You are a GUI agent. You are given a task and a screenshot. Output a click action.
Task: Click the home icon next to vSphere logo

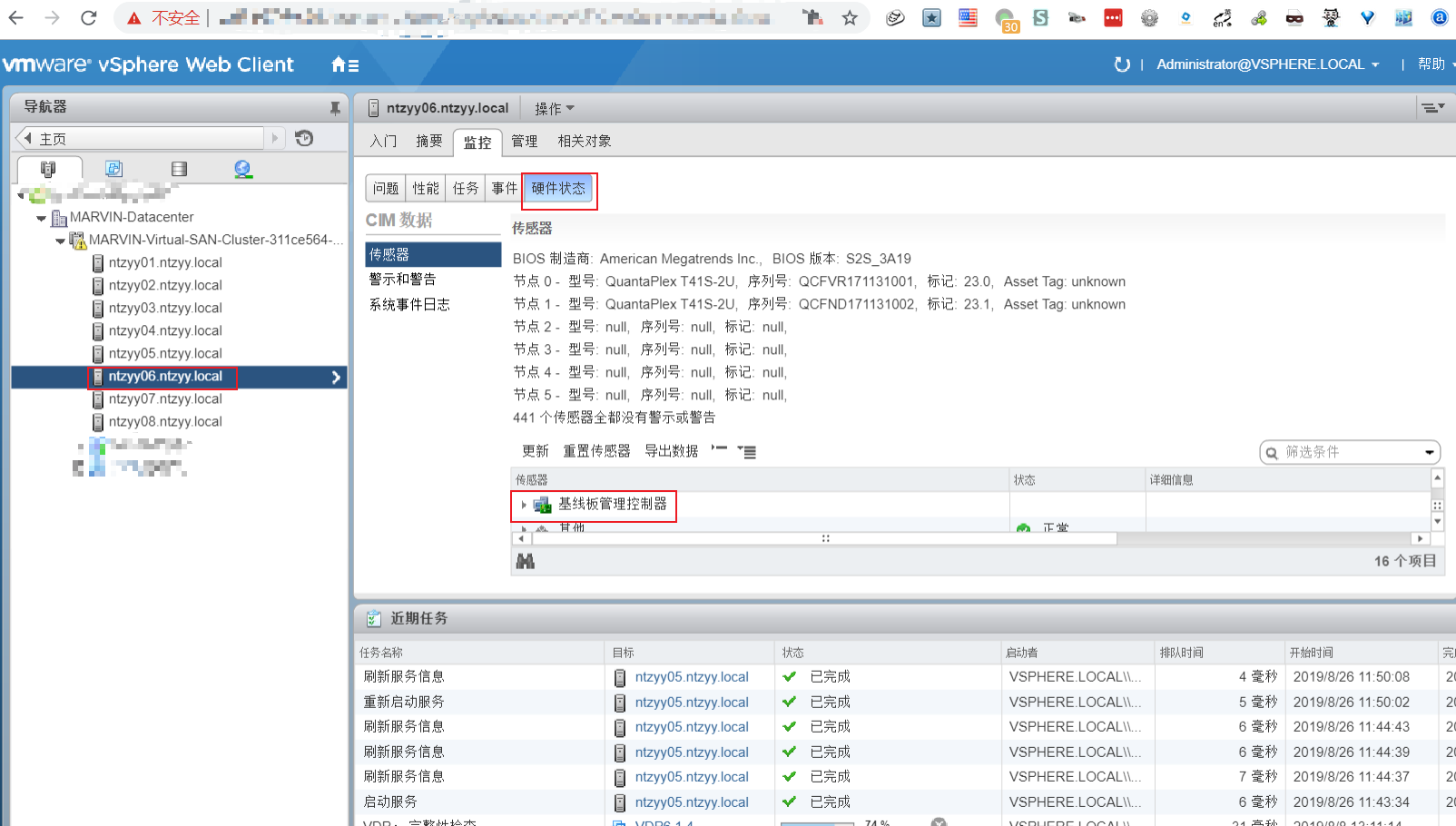coord(337,64)
